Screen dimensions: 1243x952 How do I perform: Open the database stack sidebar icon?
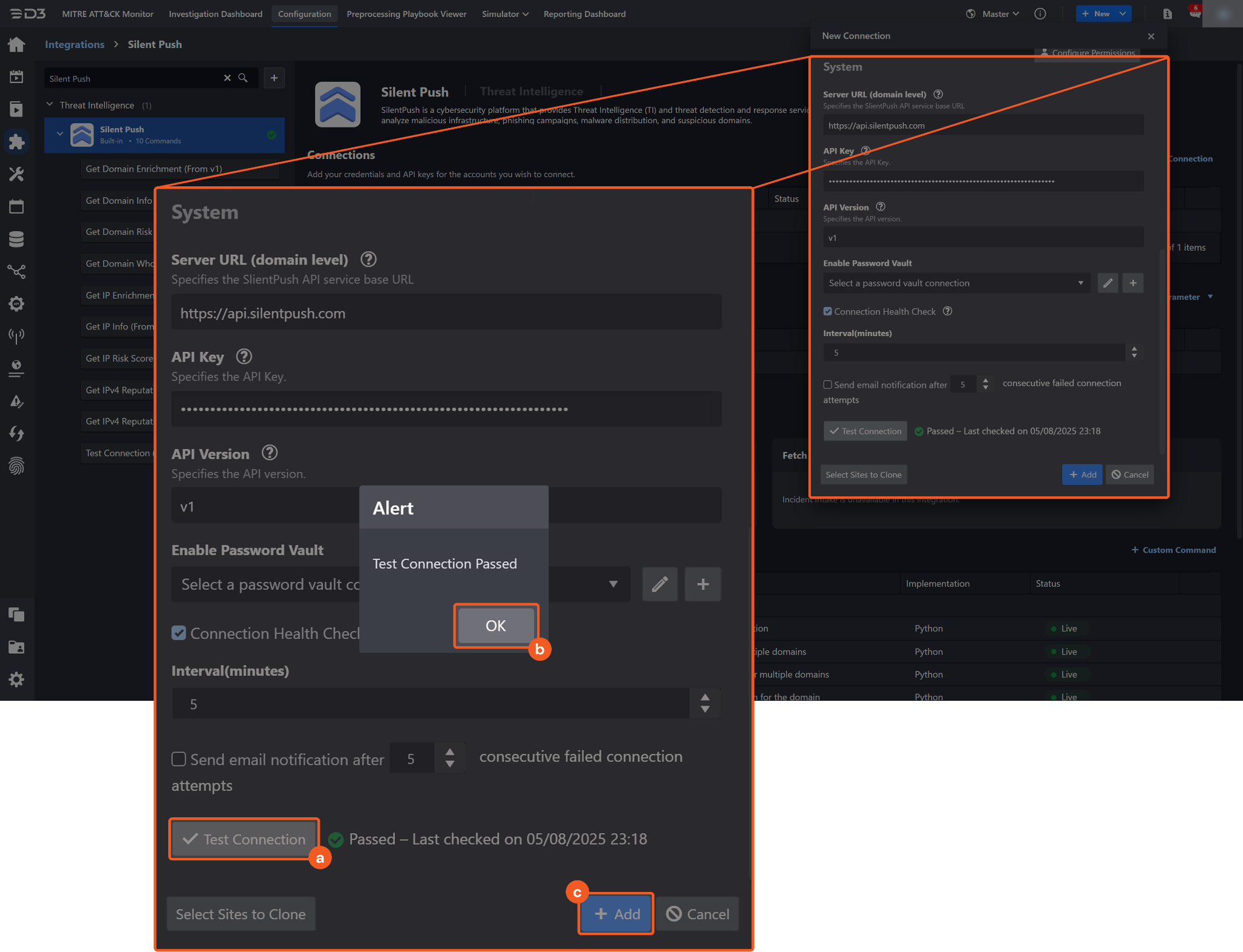tap(16, 239)
